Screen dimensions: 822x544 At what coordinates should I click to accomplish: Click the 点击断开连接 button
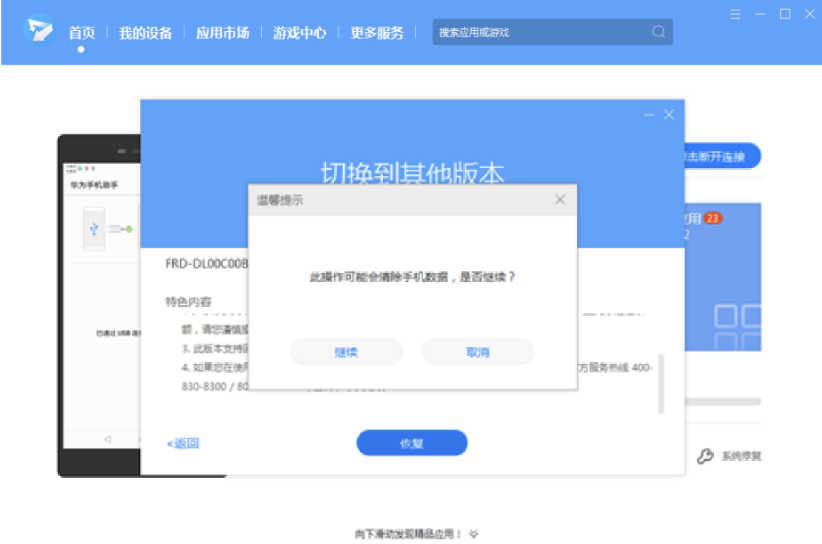(722, 156)
